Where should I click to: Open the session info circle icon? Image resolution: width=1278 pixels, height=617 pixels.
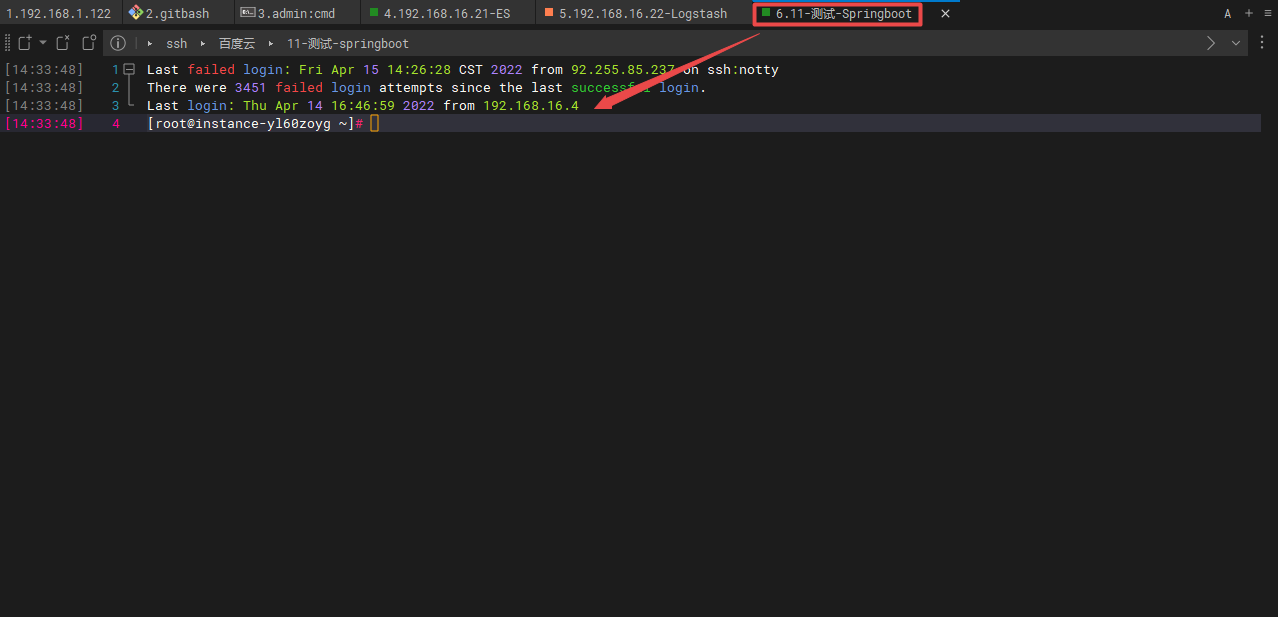(118, 43)
